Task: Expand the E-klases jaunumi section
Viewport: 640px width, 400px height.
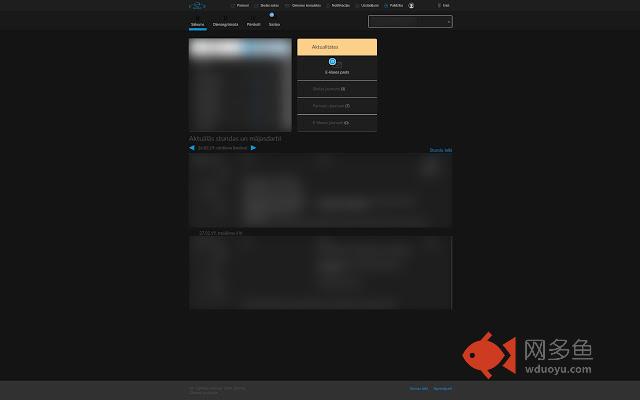Action: pos(337,122)
